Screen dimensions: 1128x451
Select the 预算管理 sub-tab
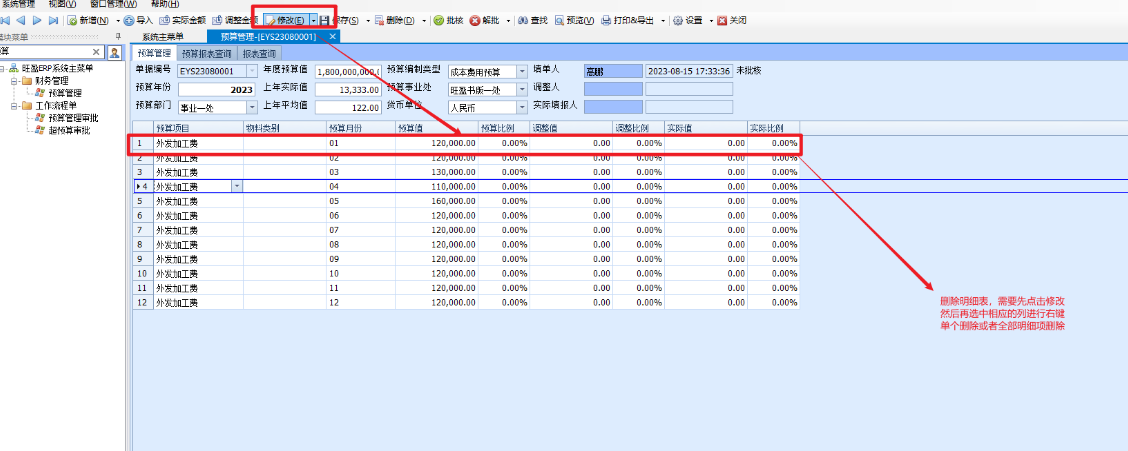154,53
